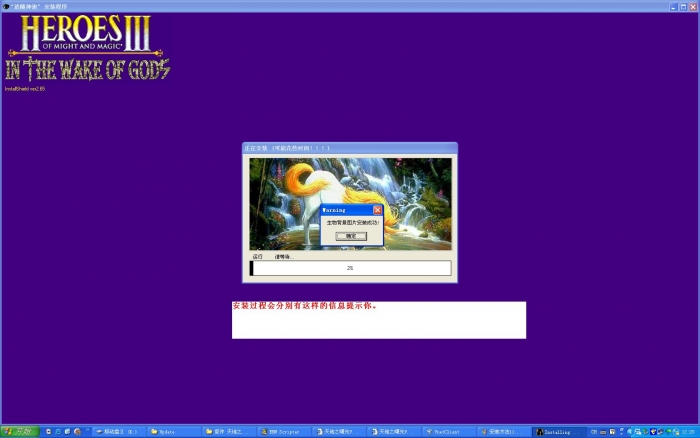This screenshot has width=700, height=438.
Task: Switch to the first 天地之曙光 document taskbar button
Action: 338,432
